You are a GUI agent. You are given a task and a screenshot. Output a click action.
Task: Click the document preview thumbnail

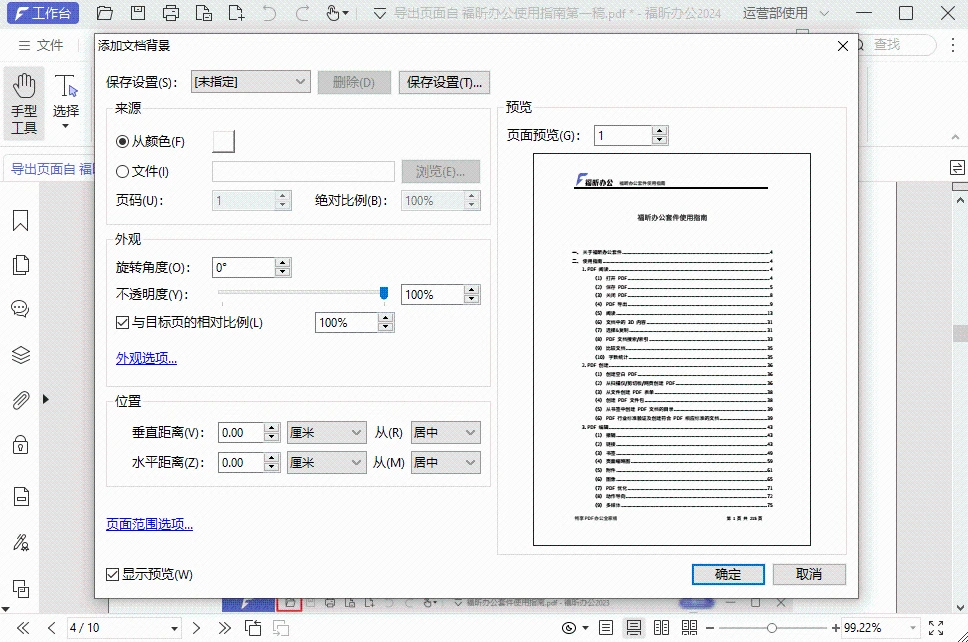(672, 349)
